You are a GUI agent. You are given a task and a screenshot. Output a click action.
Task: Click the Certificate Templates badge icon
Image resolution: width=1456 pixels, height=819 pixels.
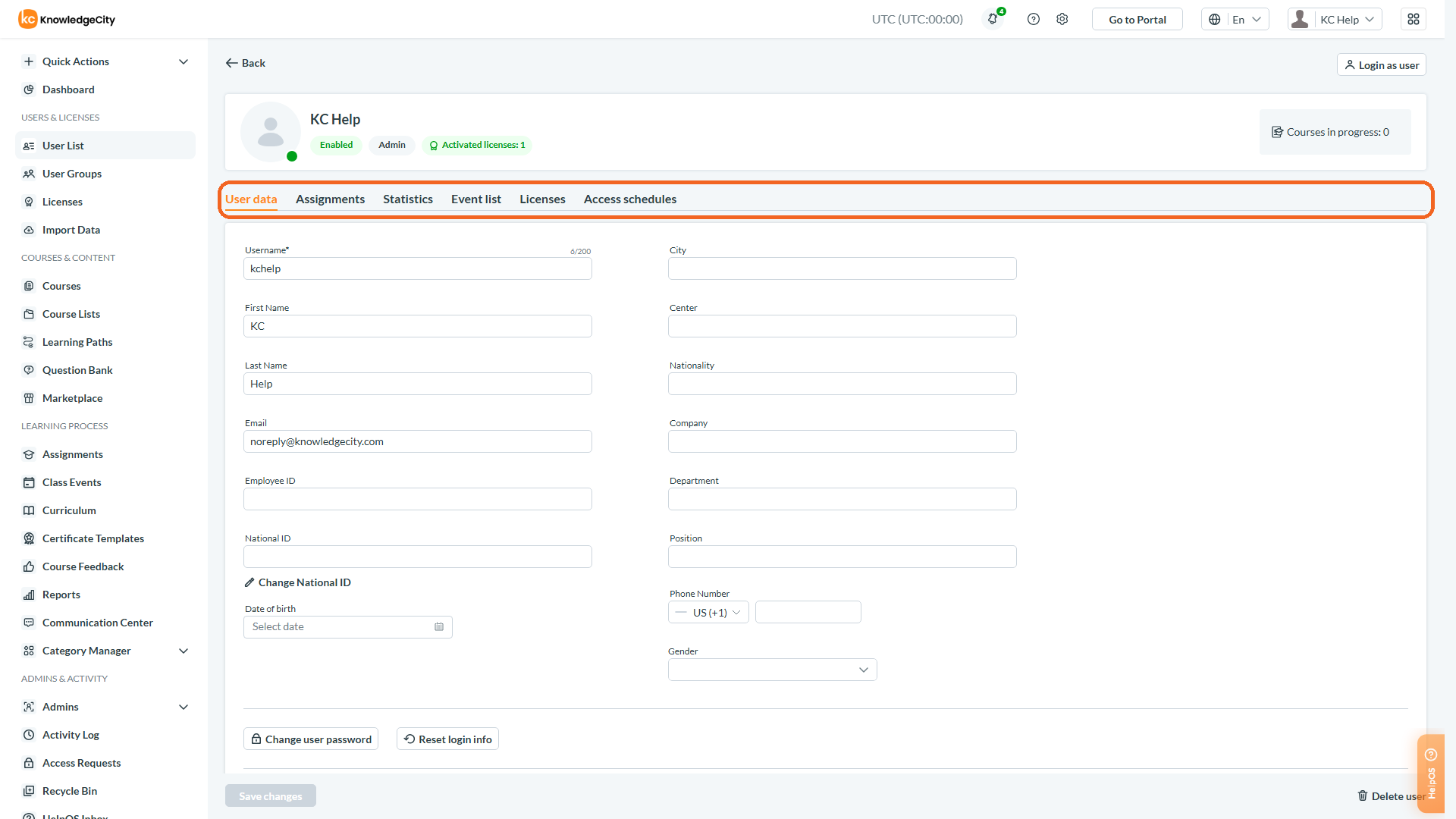29,538
